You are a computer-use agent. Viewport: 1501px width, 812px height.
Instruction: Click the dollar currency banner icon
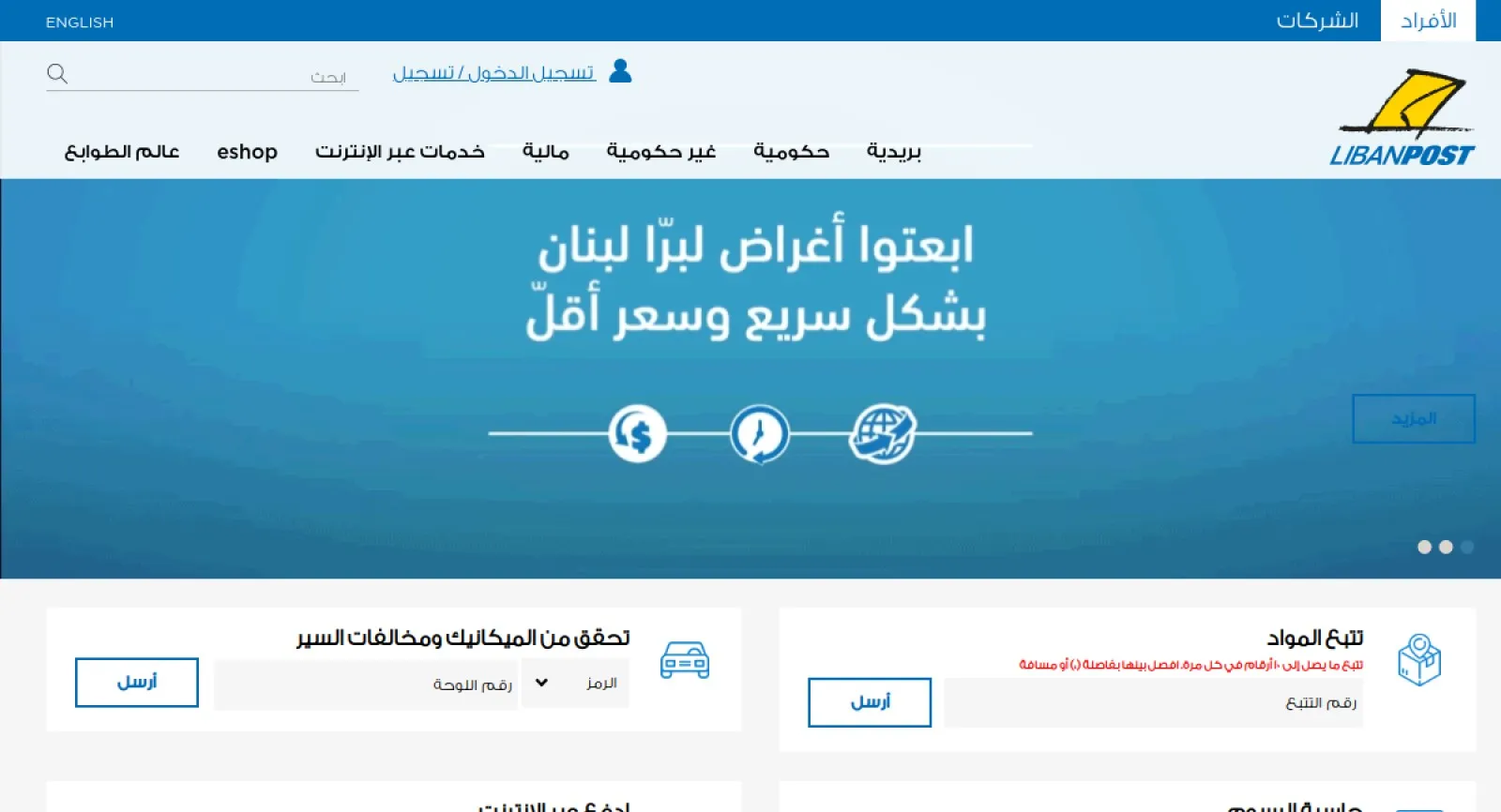coord(637,434)
